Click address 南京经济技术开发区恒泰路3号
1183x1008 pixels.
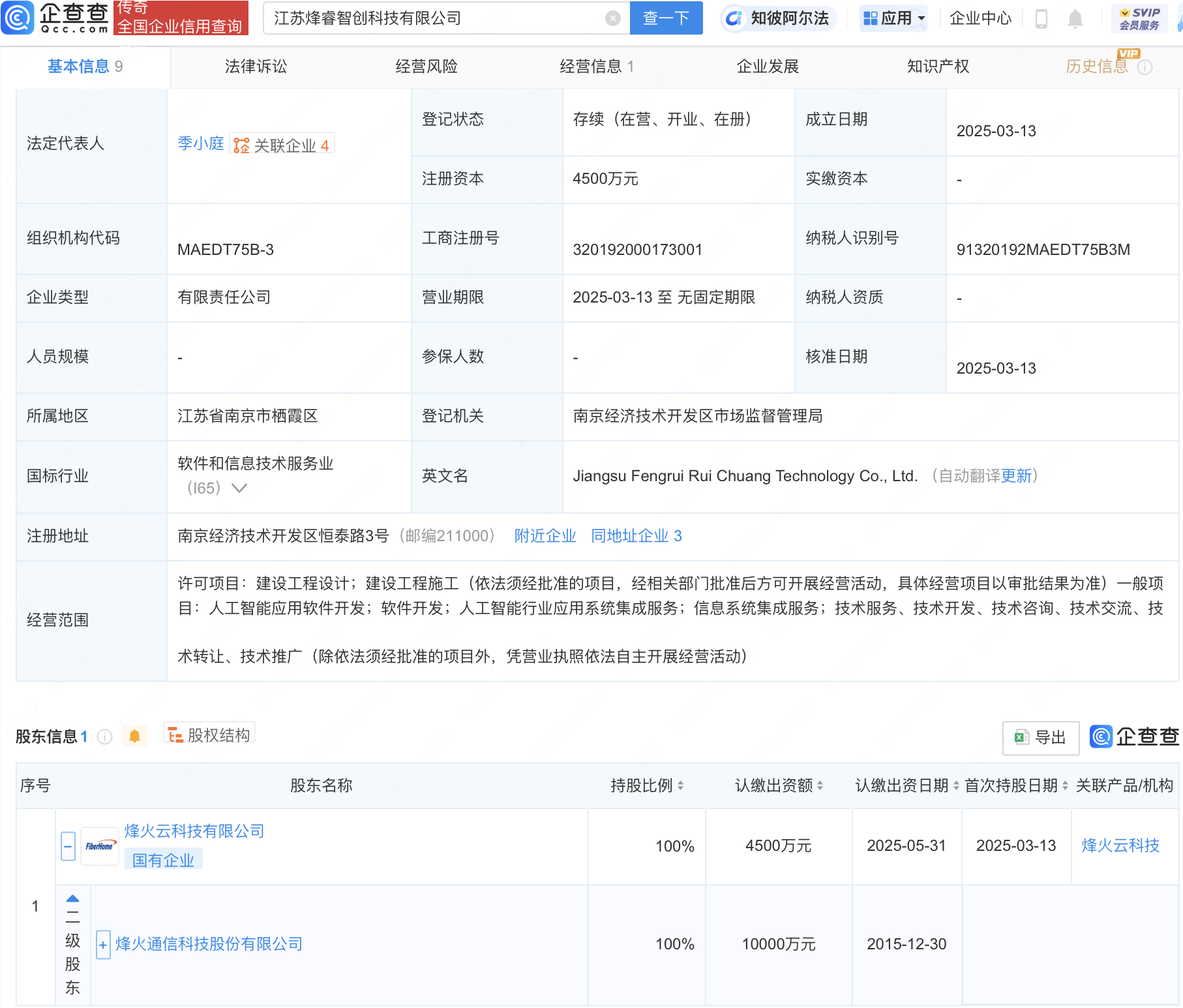[x=283, y=536]
